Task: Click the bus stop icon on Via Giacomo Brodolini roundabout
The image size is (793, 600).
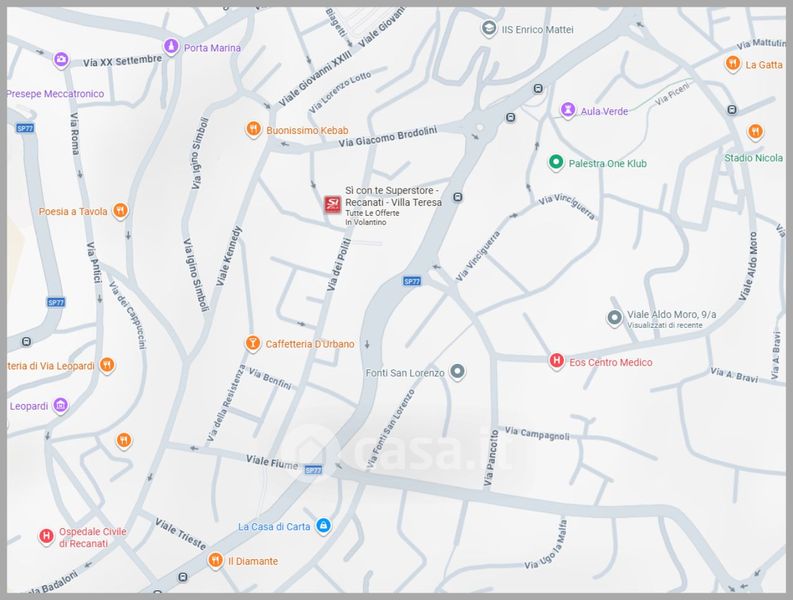Action: 510,118
